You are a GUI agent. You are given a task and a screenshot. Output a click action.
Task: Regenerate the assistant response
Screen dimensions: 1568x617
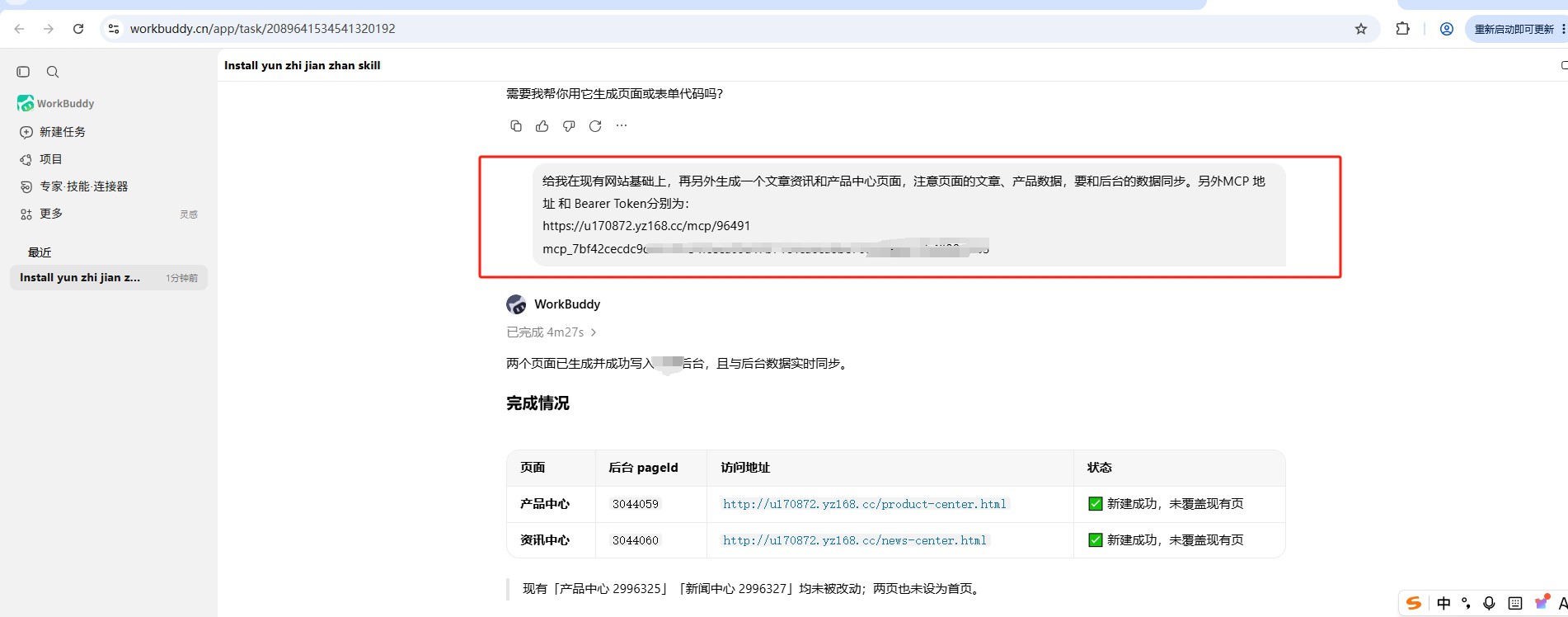point(595,126)
